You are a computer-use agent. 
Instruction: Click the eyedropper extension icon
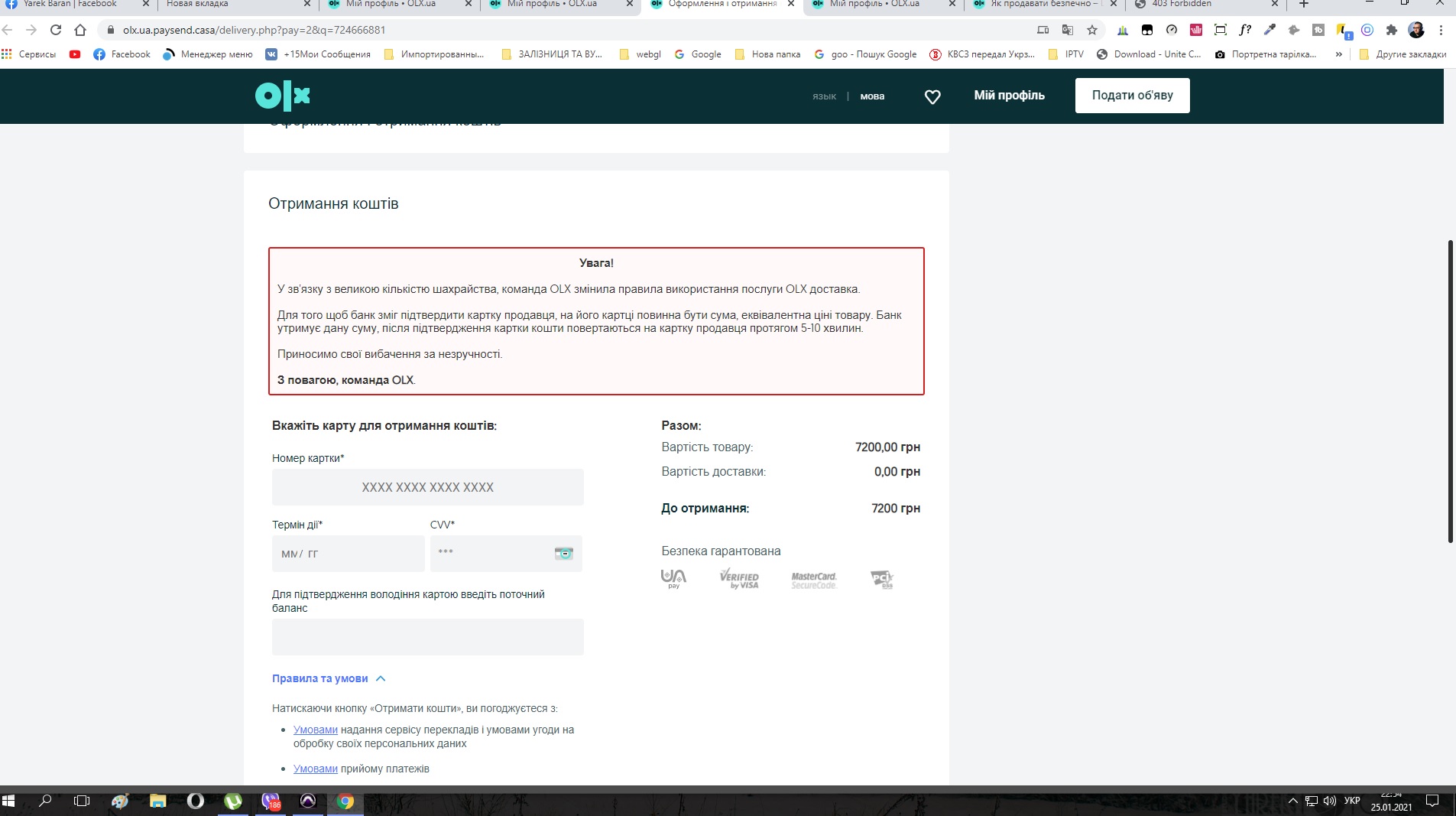(1270, 30)
